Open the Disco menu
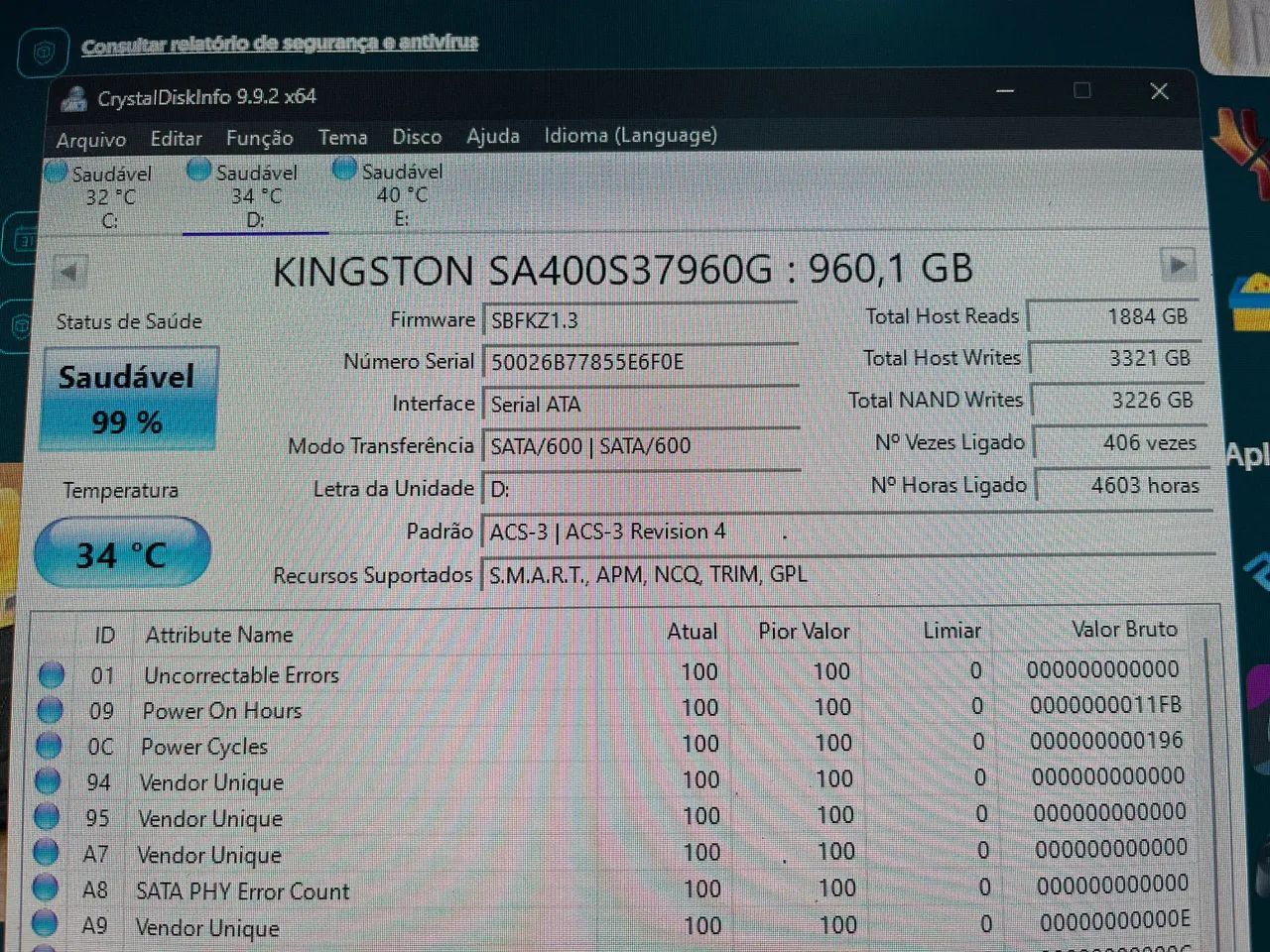1270x952 pixels. point(417,137)
